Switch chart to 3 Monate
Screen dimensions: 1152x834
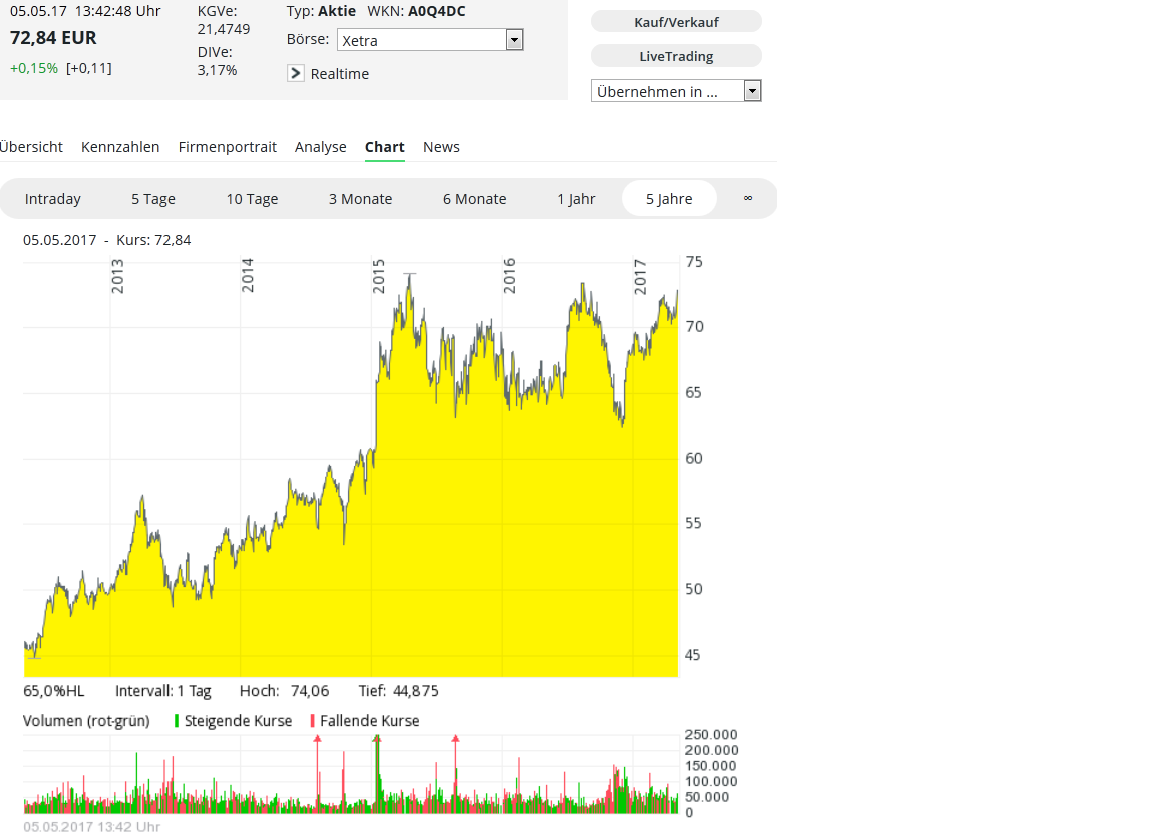point(360,199)
